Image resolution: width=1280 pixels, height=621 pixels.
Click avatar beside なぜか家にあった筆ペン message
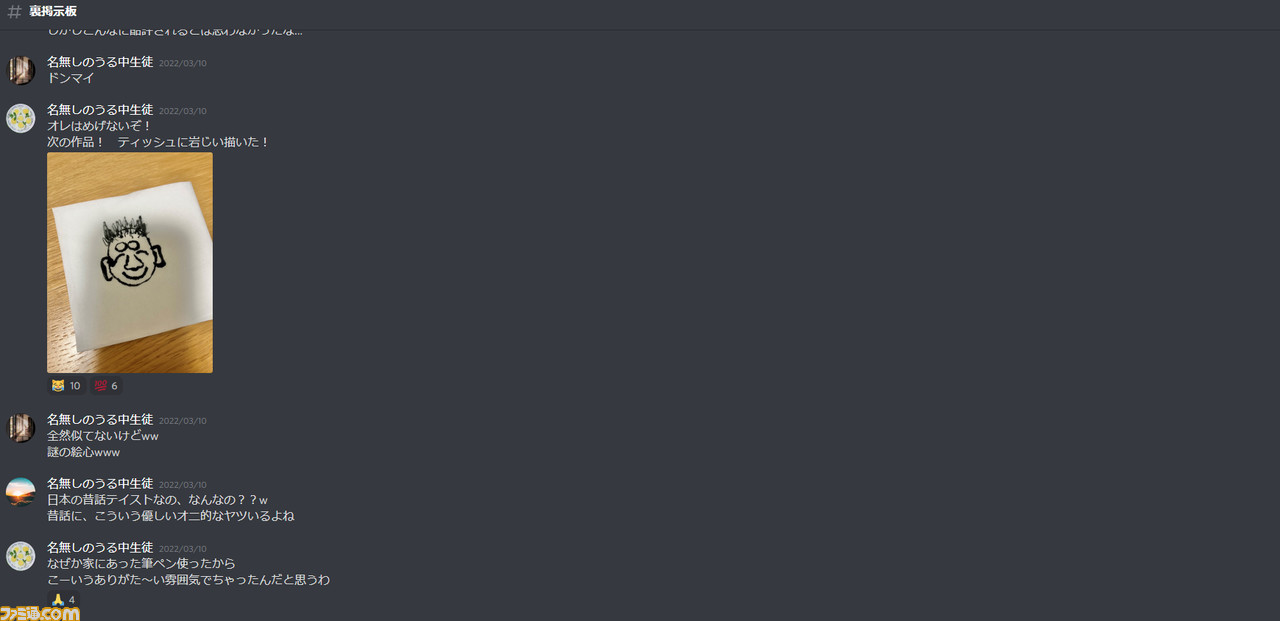[x=21, y=556]
